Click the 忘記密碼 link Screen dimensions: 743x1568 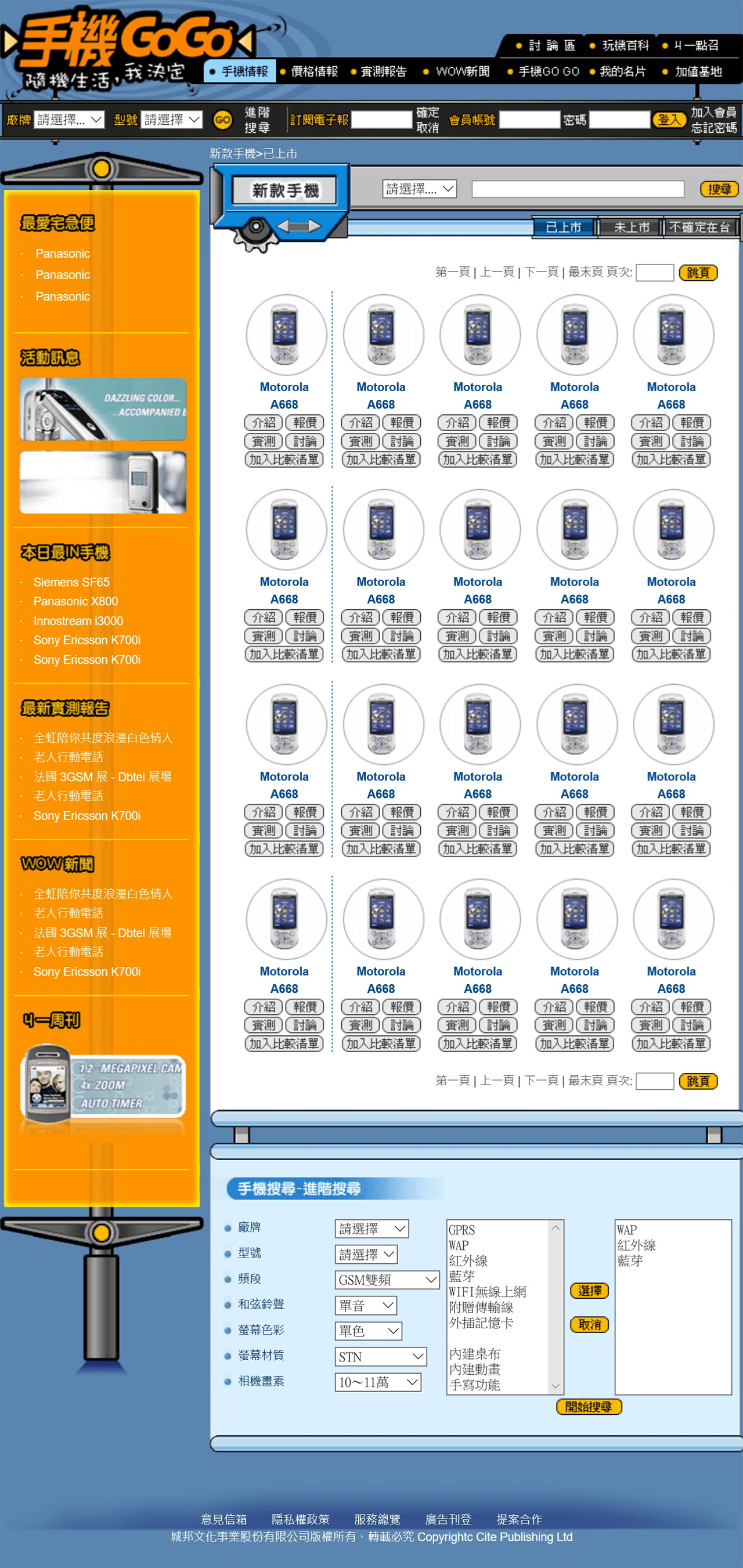pyautogui.click(x=713, y=128)
